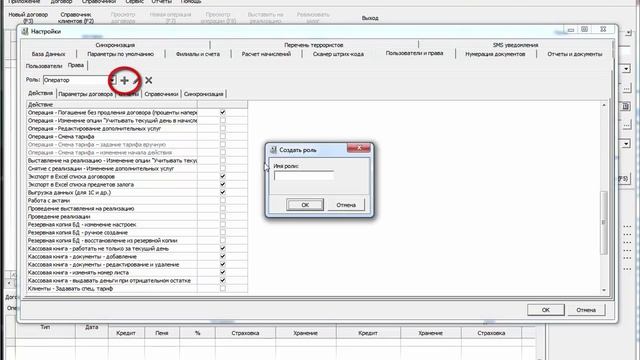
Task: Click the Дата column header in main window
Action: pyautogui.click(x=92, y=327)
